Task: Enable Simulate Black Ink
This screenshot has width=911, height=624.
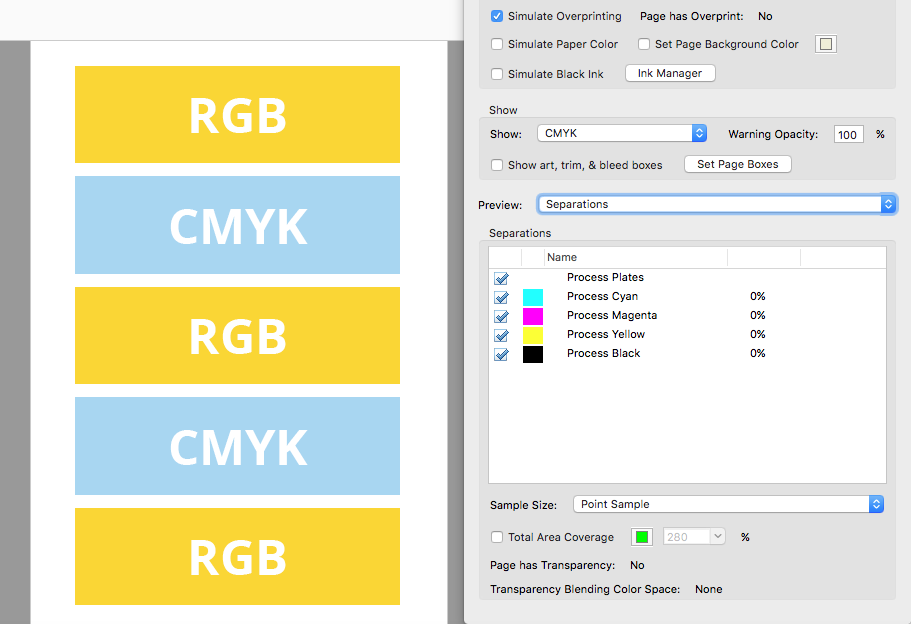Action: pos(496,73)
